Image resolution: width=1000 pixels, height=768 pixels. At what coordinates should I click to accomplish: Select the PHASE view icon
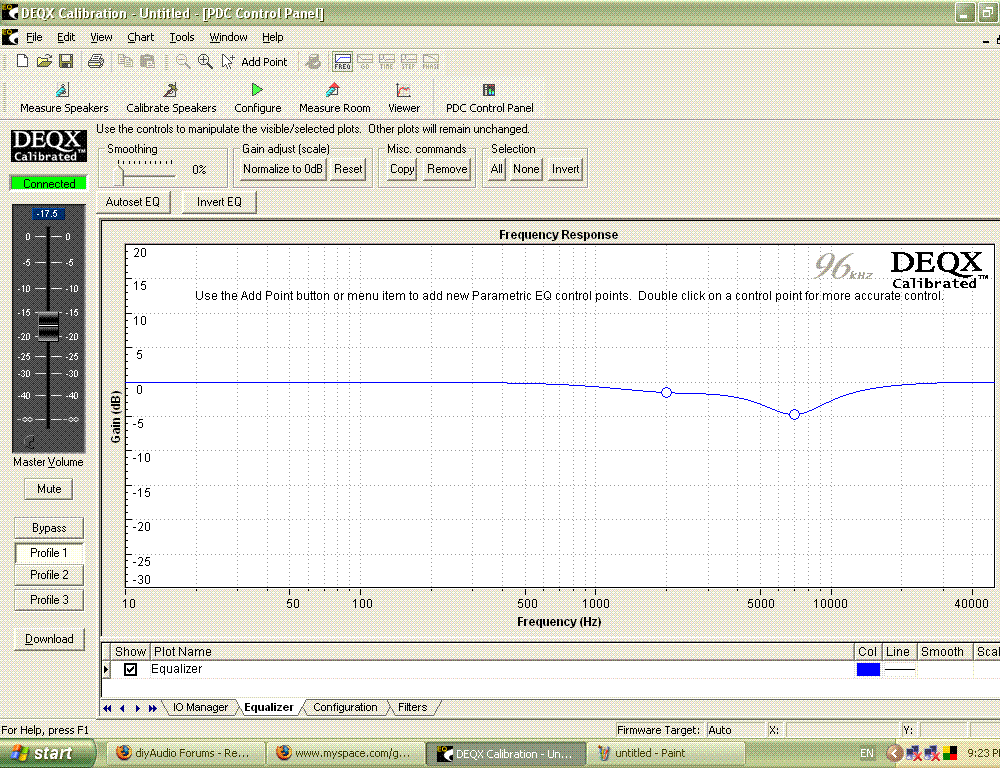[431, 61]
